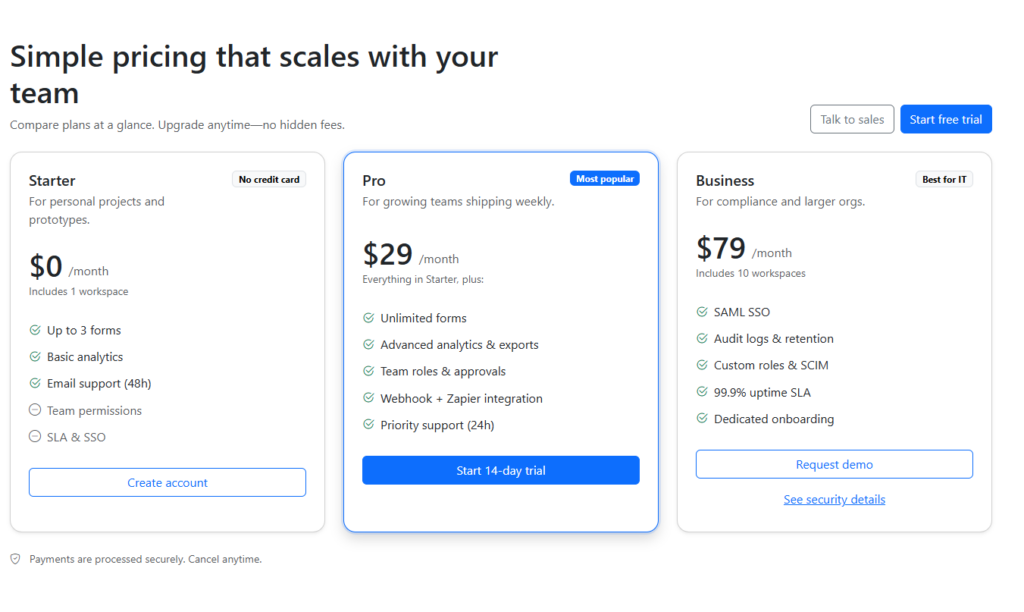Start the 14-day trial for Pro
Viewport: 1024px width, 612px height.
coord(500,470)
